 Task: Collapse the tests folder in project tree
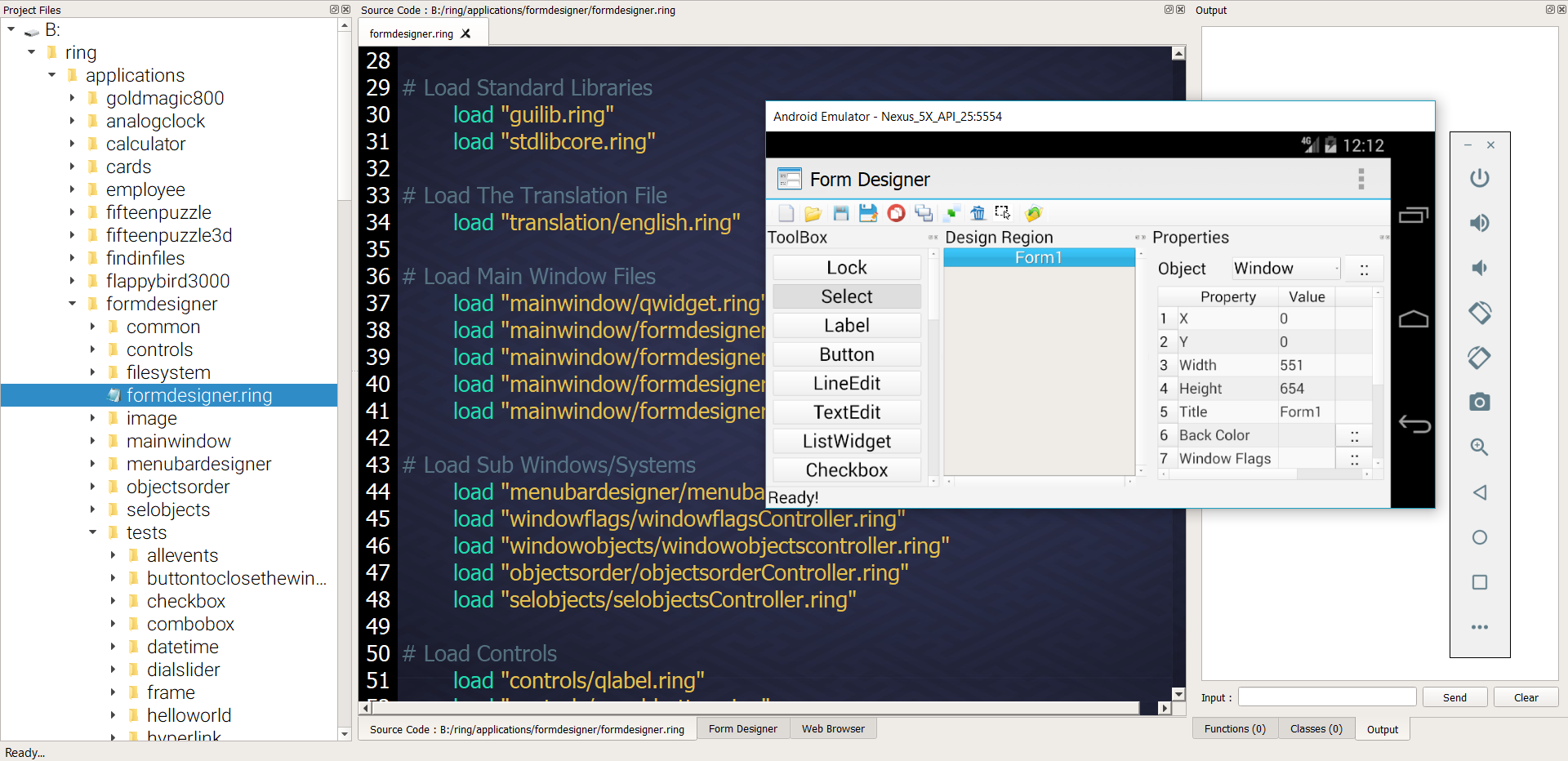pos(92,532)
